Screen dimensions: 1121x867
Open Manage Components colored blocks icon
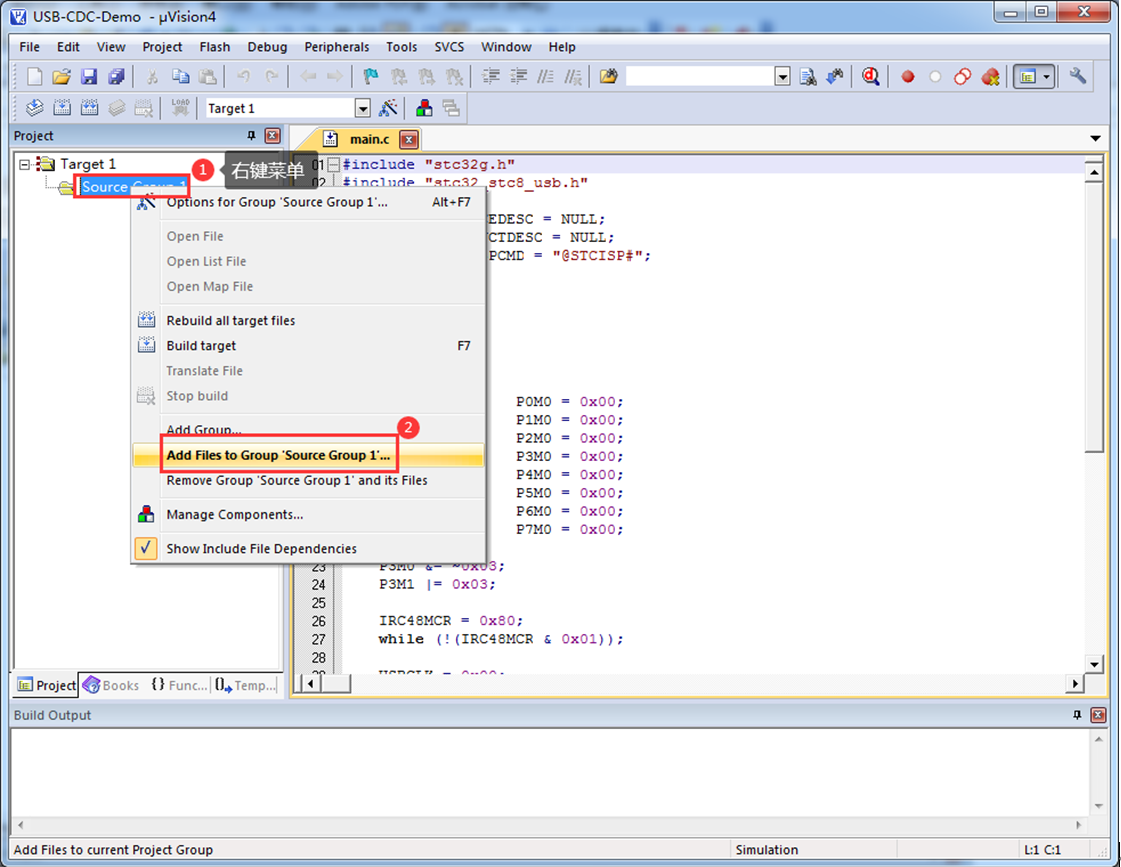424,108
